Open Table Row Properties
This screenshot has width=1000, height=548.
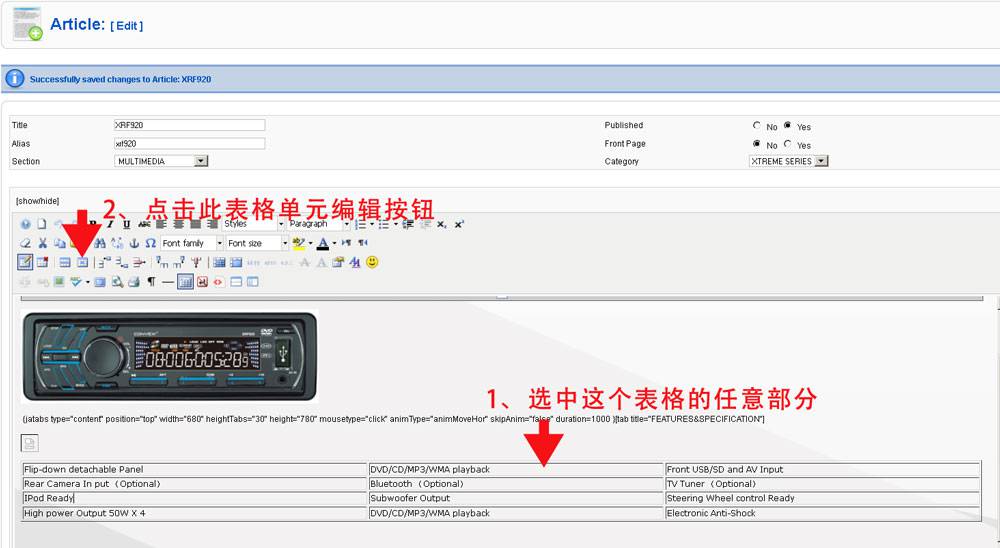pyautogui.click(x=65, y=262)
